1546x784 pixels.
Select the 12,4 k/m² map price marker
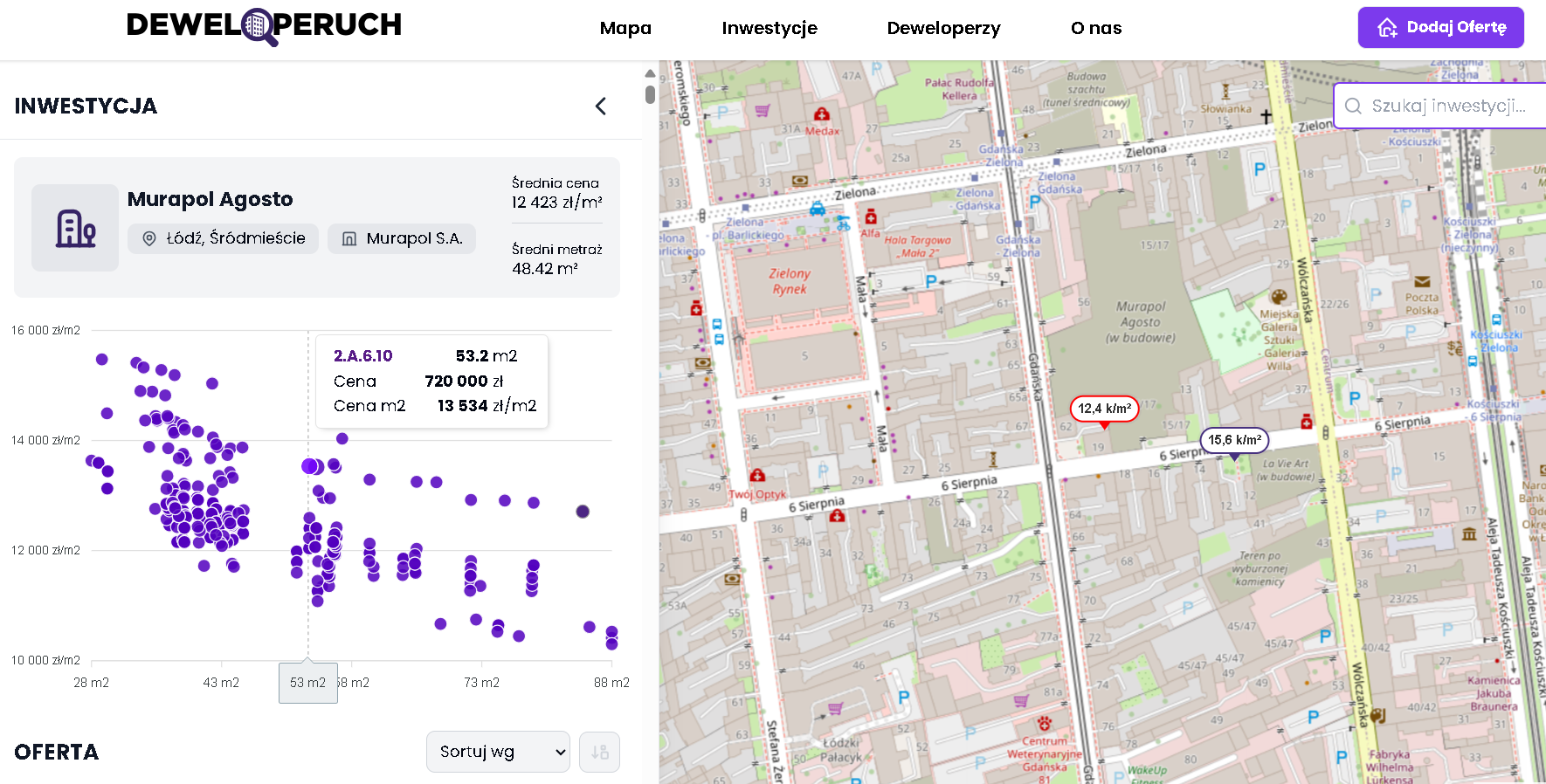[1104, 409]
